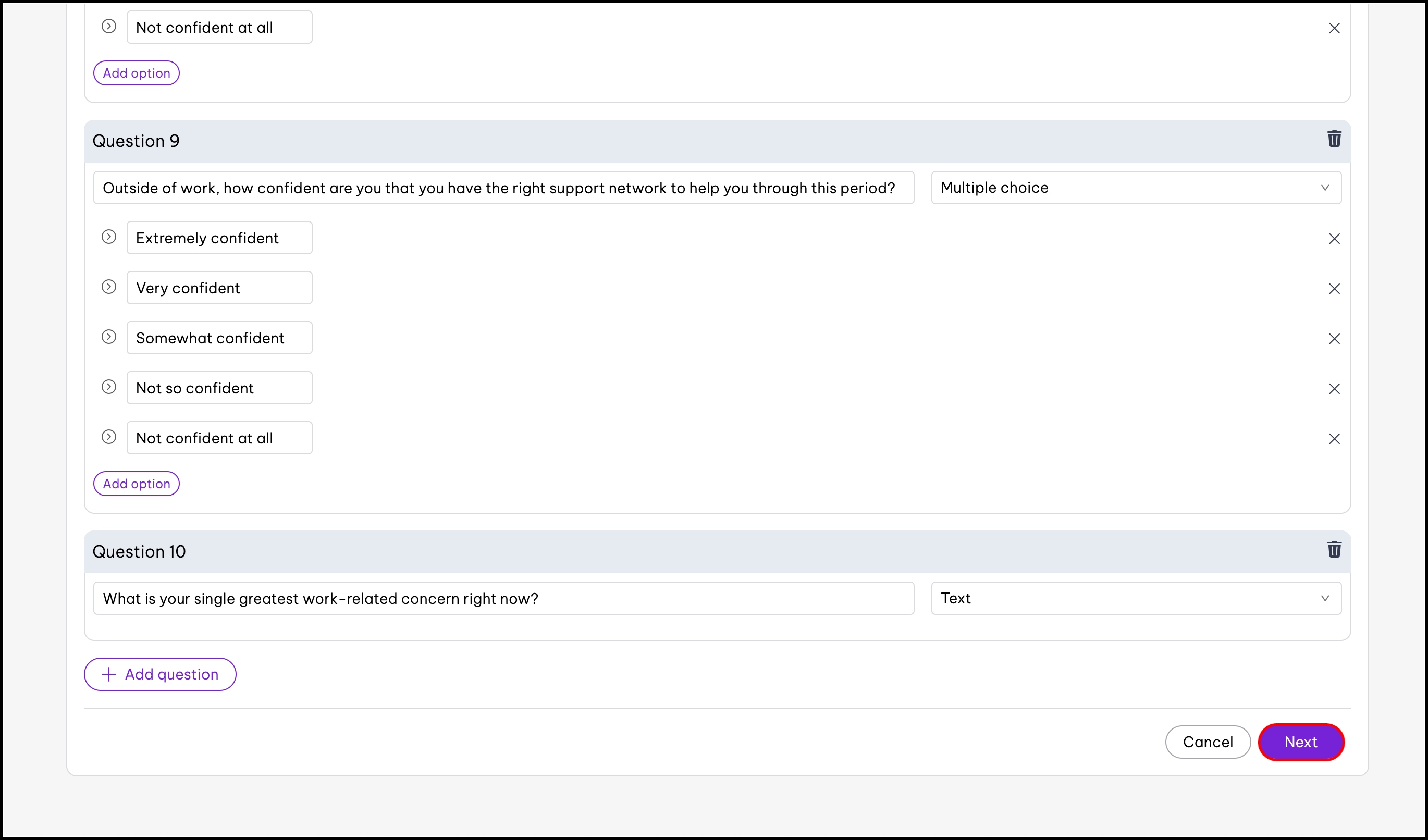Remove the 'Very confident' option
Viewport: 1428px width, 840px height.
click(x=1334, y=289)
